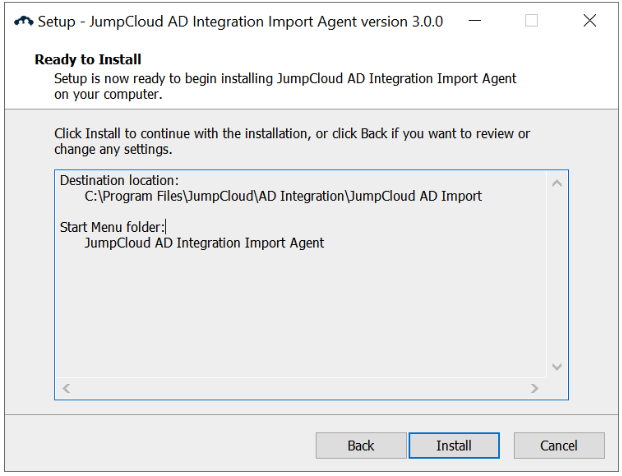Click the JumpCloud icon in title bar
The image size is (622, 476).
click(23, 21)
